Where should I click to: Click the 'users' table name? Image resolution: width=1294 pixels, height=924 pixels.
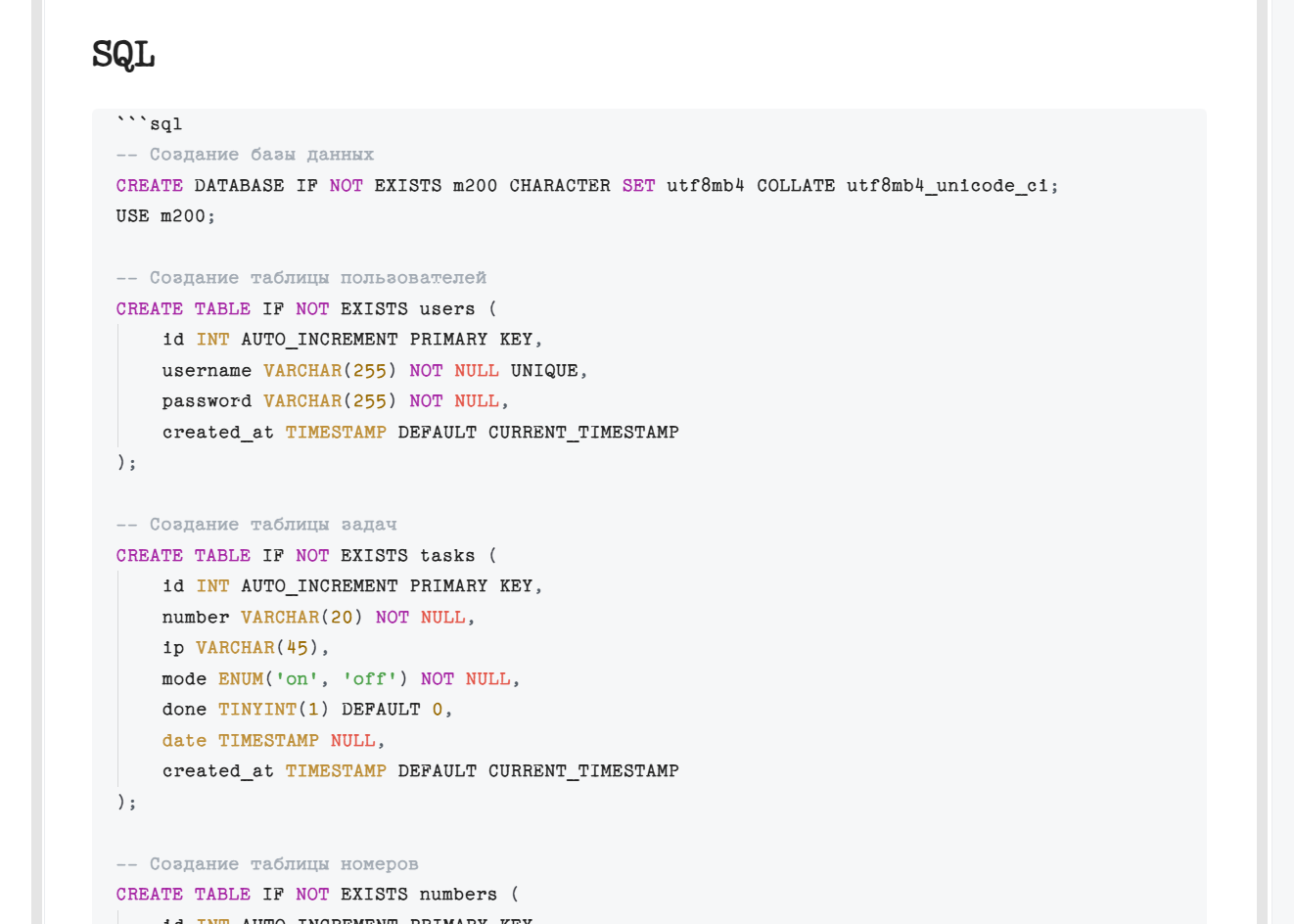pos(446,309)
